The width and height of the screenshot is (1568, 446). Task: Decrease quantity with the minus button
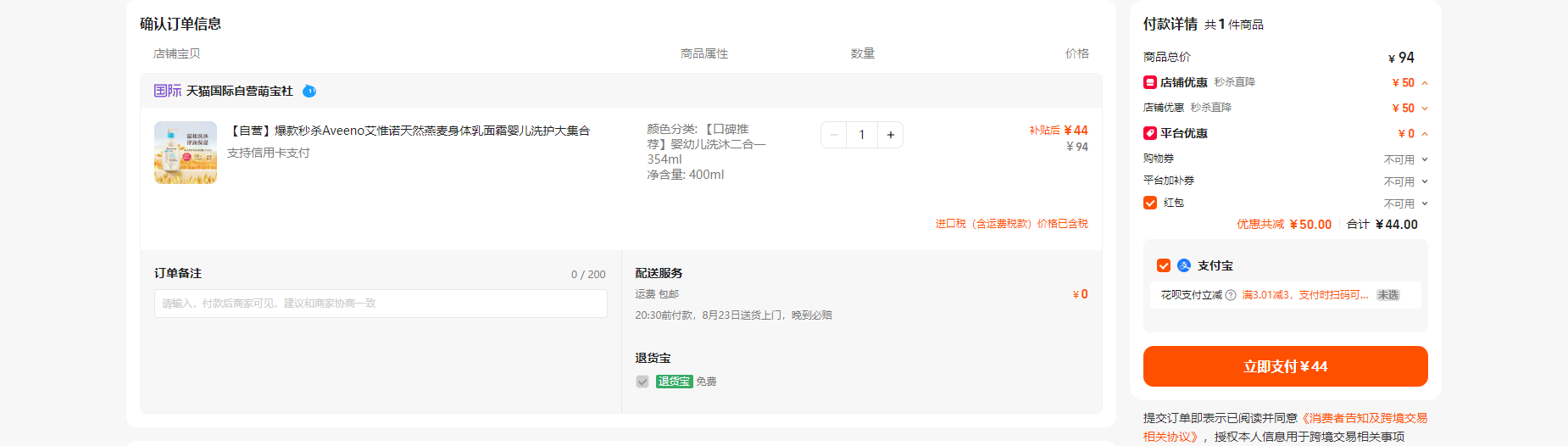tap(834, 135)
